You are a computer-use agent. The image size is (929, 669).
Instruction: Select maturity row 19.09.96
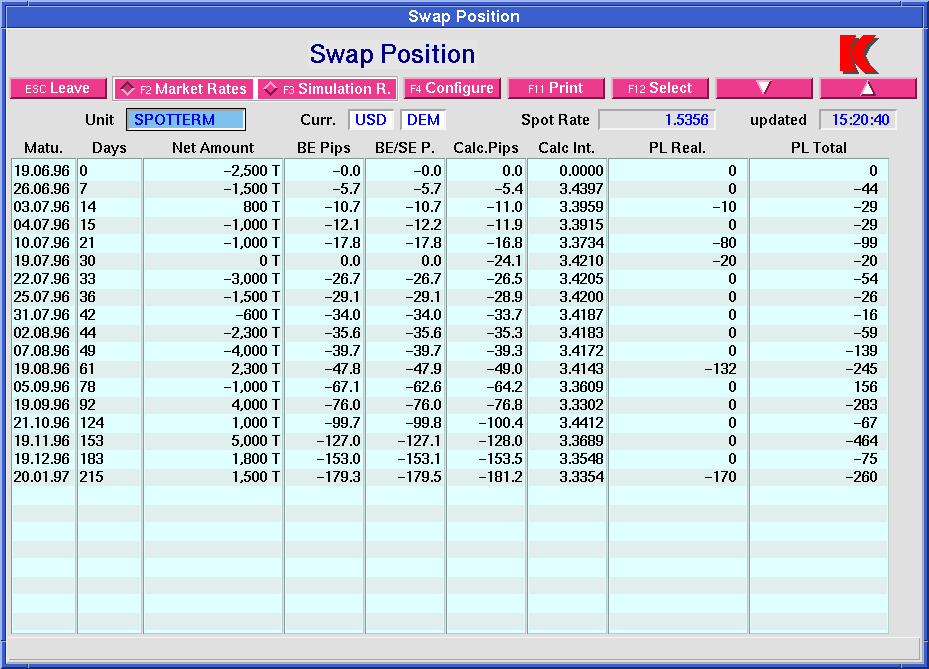pyautogui.click(x=450, y=405)
